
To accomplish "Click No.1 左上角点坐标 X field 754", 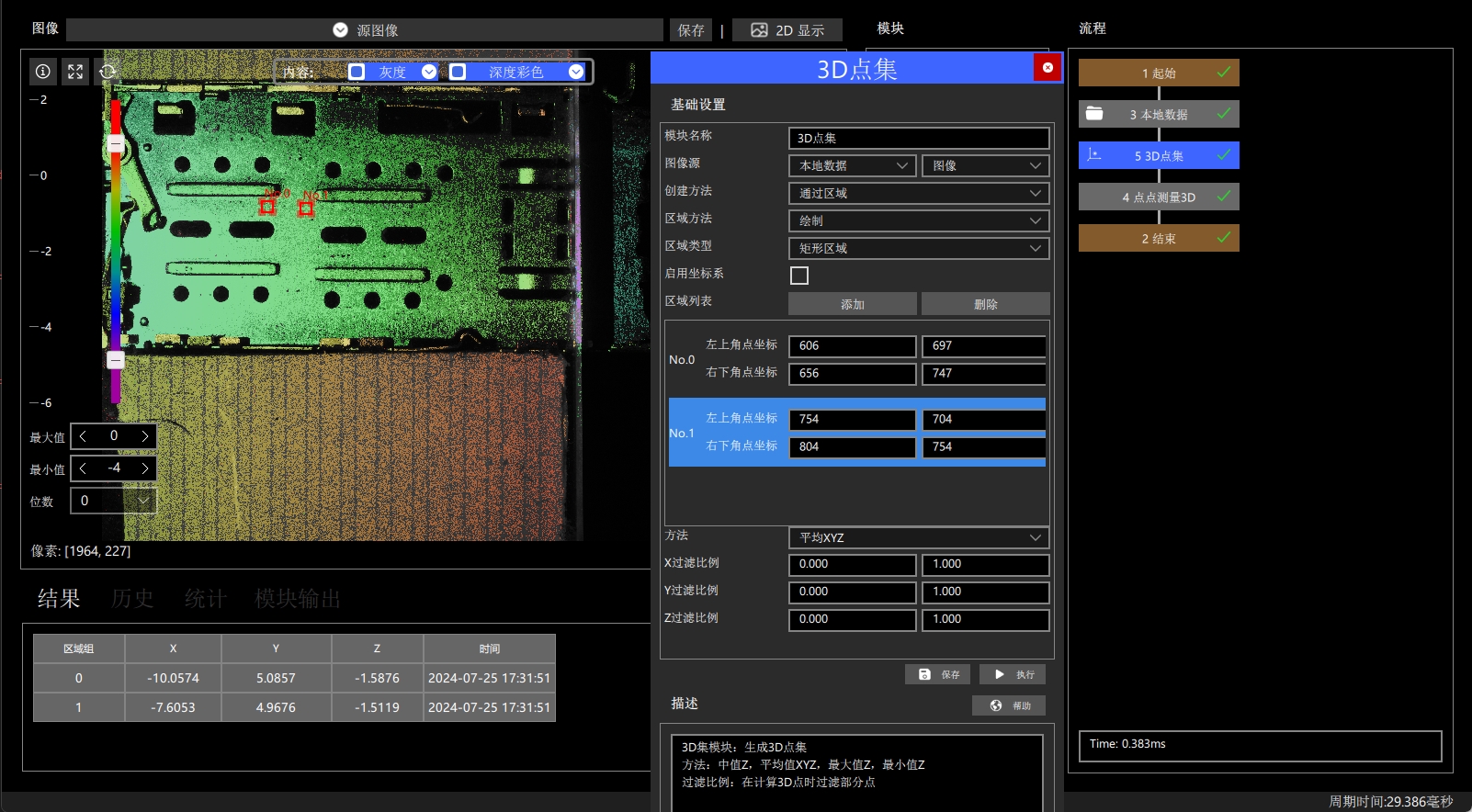I will [x=853, y=420].
